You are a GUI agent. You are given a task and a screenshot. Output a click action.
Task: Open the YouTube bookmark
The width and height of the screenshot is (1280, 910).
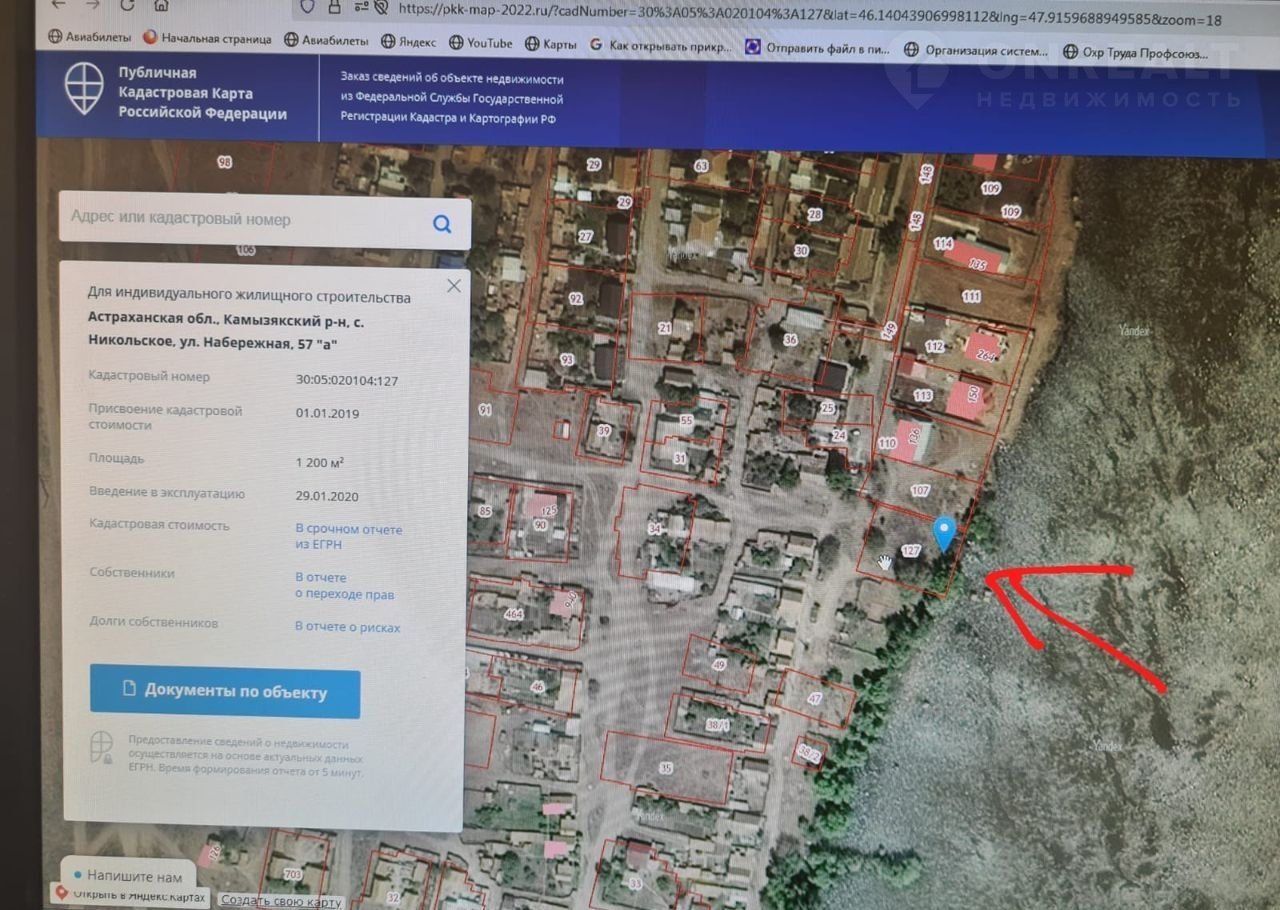(x=480, y=43)
